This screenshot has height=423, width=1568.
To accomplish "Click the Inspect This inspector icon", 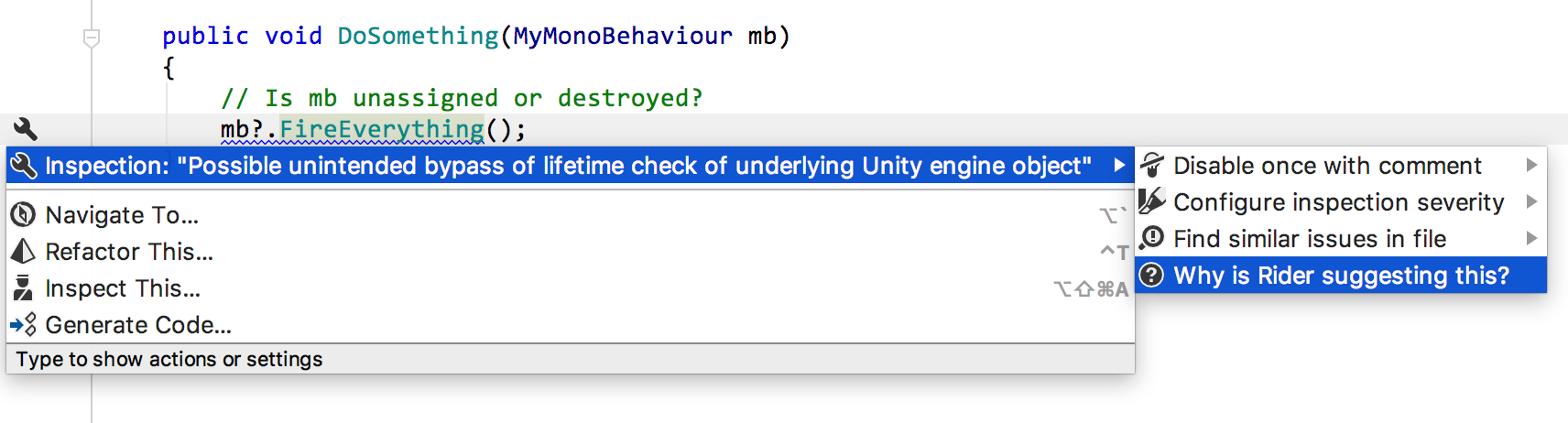I will pos(23,288).
